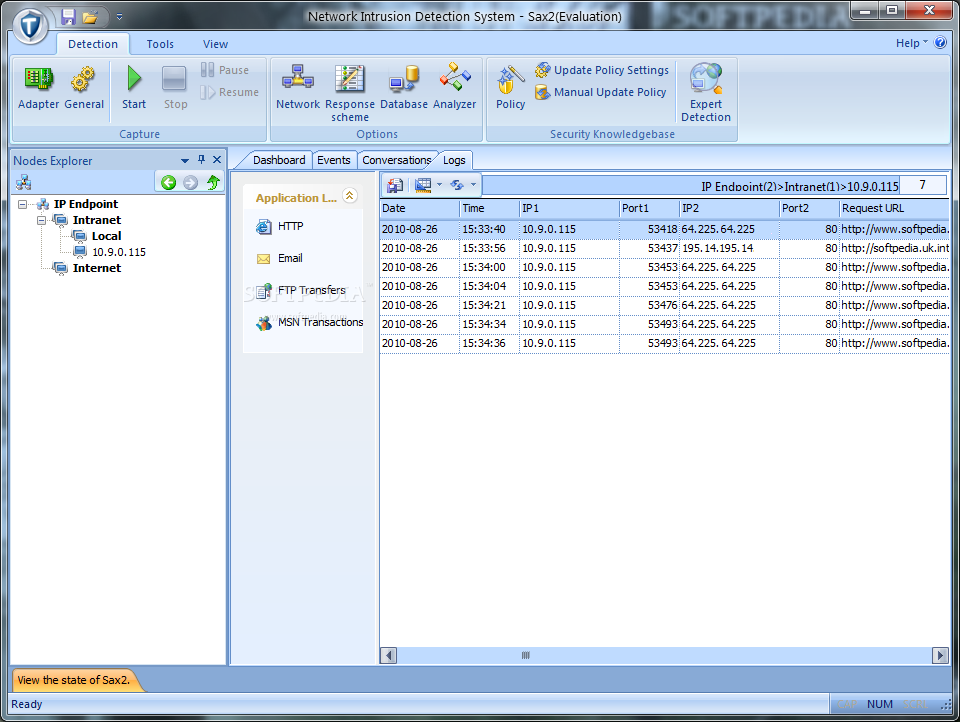Viewport: 960px width, 722px height.
Task: Open the dropdown arrow next to refresh icon
Action: (473, 184)
